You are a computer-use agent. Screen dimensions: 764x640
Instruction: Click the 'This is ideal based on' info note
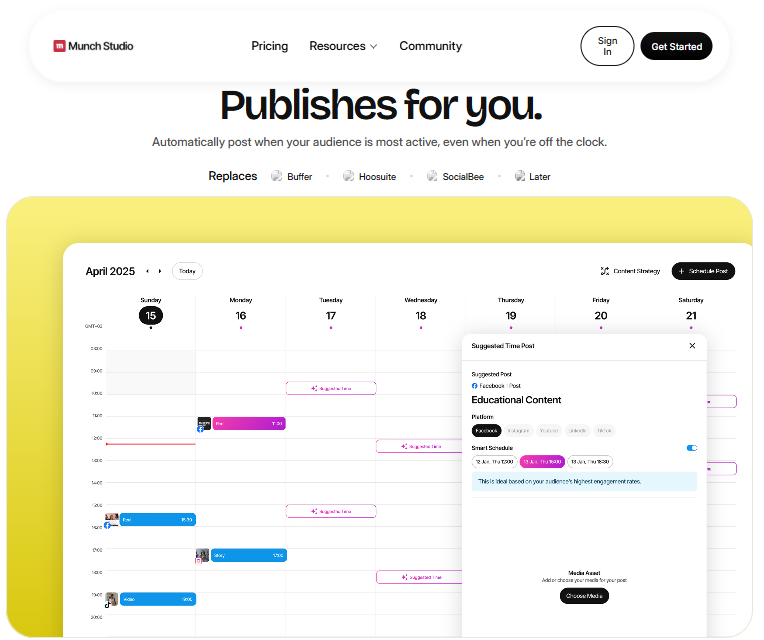[584, 482]
